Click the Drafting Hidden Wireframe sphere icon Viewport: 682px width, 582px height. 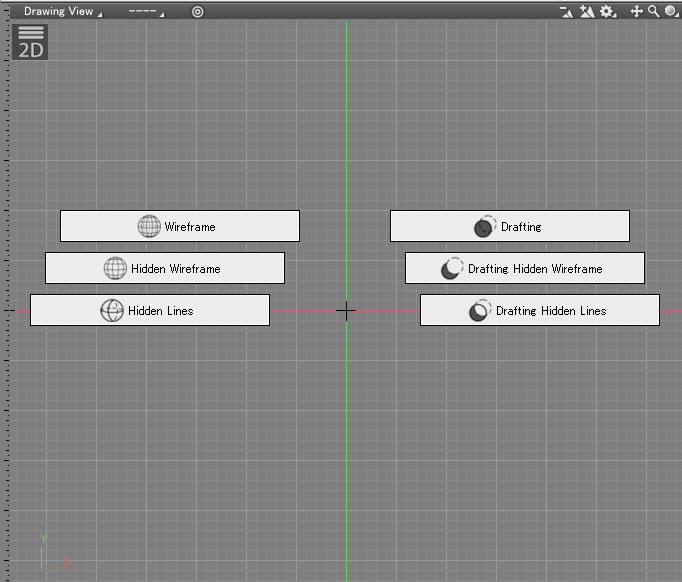point(452,268)
